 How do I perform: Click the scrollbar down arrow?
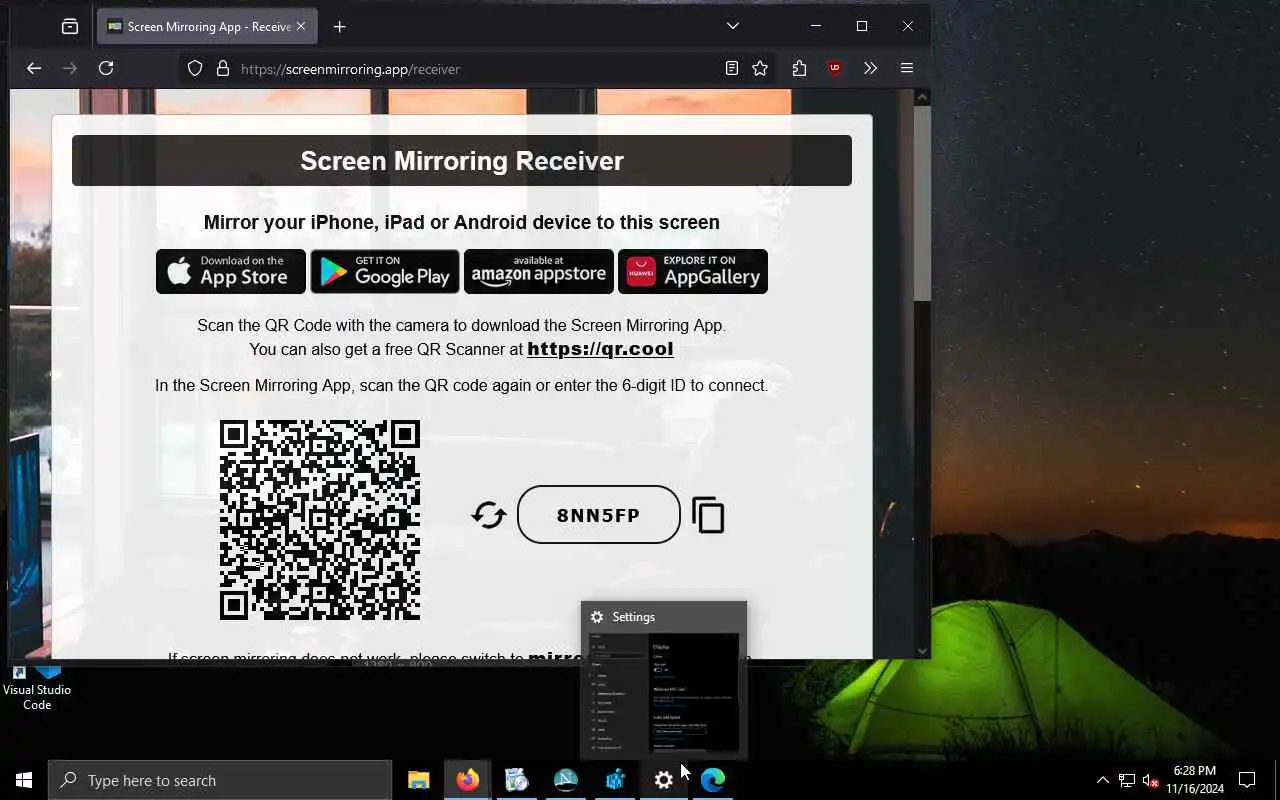point(922,651)
